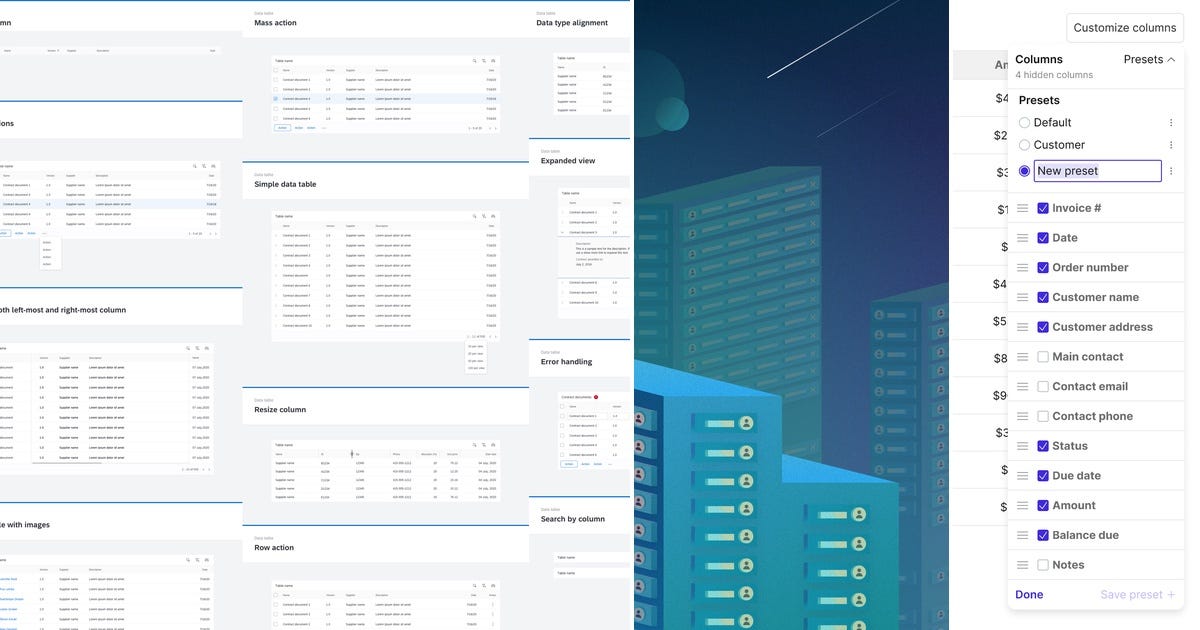
Task: Uncheck the Invoice # column checkbox
Action: (x=1043, y=208)
